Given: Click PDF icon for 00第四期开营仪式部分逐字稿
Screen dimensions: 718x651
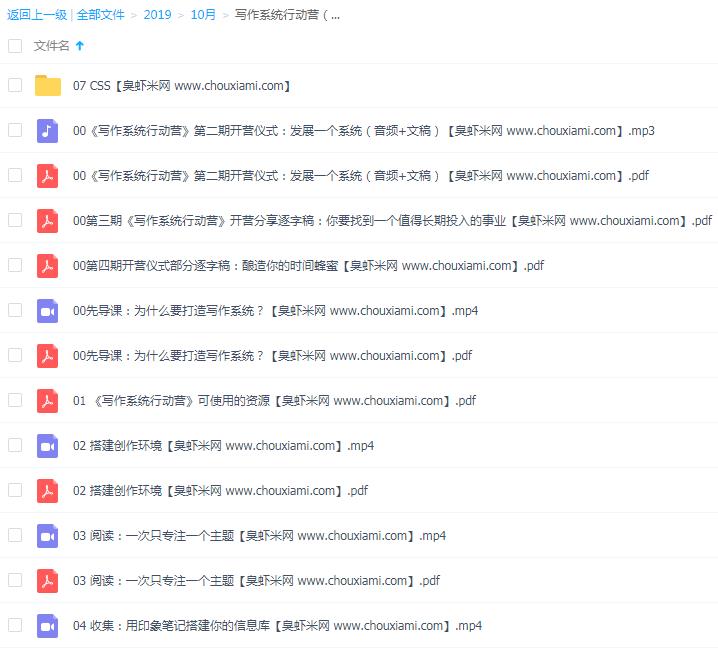Looking at the screenshot, I should [x=48, y=266].
